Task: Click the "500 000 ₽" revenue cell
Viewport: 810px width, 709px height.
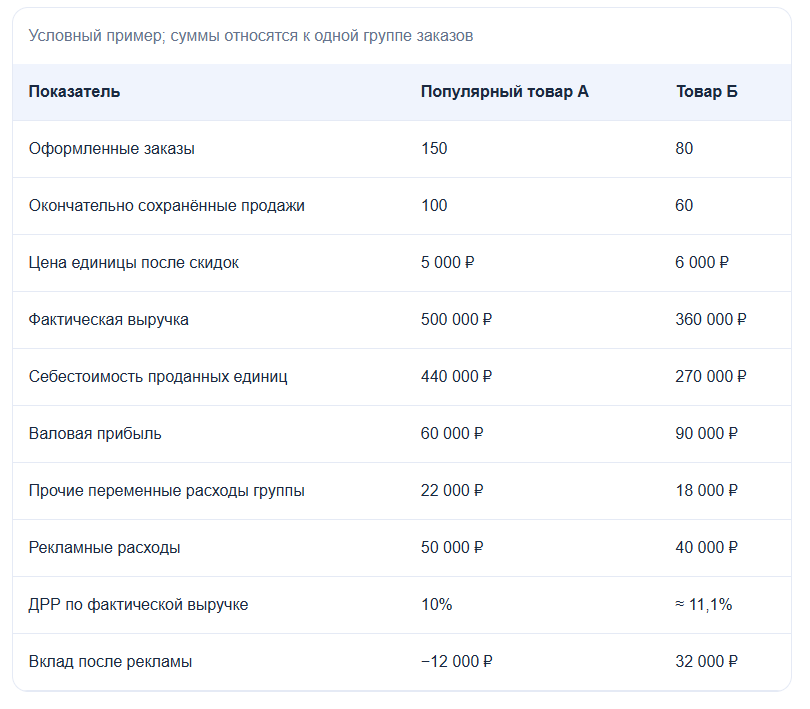Action: tap(456, 320)
